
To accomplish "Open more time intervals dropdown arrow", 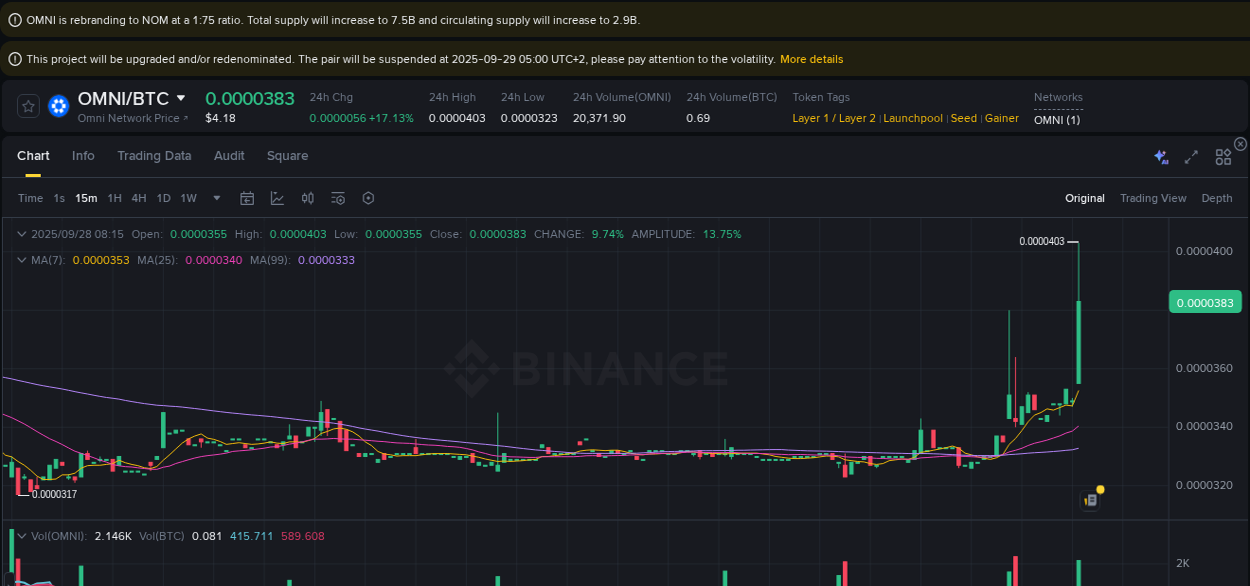I will point(216,198).
